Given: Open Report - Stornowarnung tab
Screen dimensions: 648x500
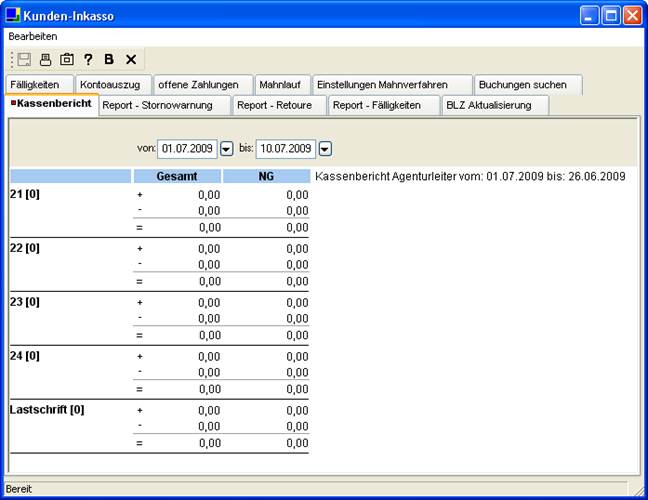Looking at the screenshot, I should click(165, 105).
